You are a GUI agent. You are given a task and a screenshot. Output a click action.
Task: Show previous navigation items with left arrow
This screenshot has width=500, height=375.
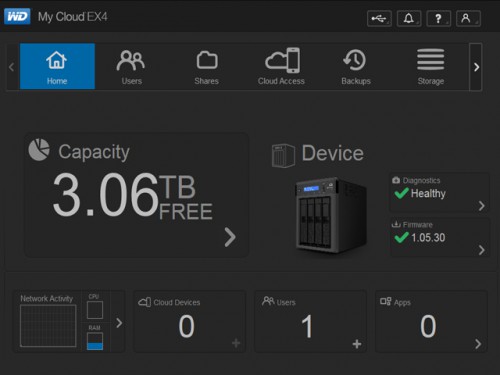pos(12,67)
